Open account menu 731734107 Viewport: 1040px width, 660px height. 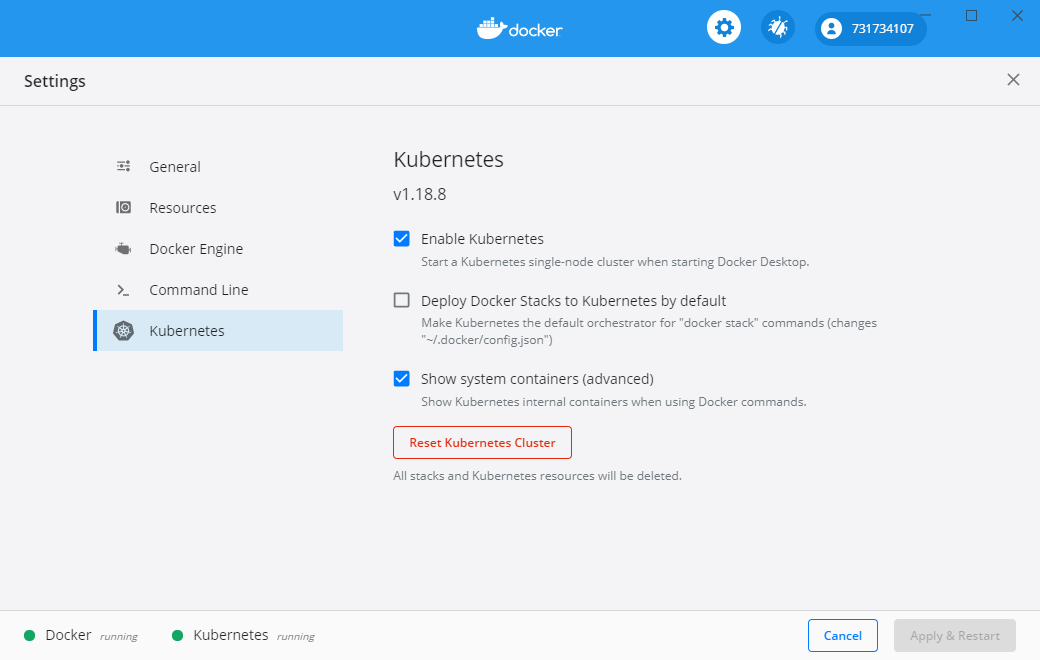(x=870, y=29)
